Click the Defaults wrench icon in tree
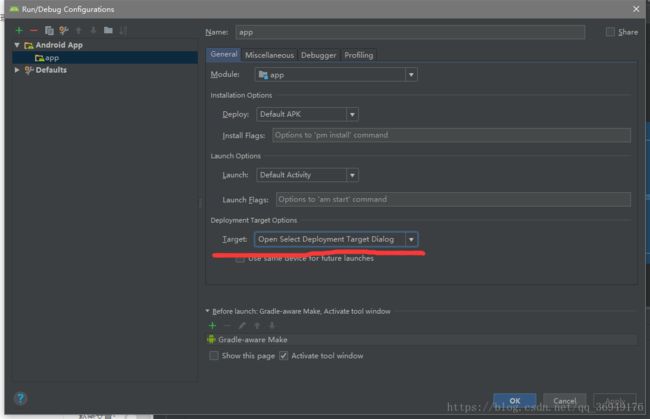The width and height of the screenshot is (650, 419). [29, 70]
